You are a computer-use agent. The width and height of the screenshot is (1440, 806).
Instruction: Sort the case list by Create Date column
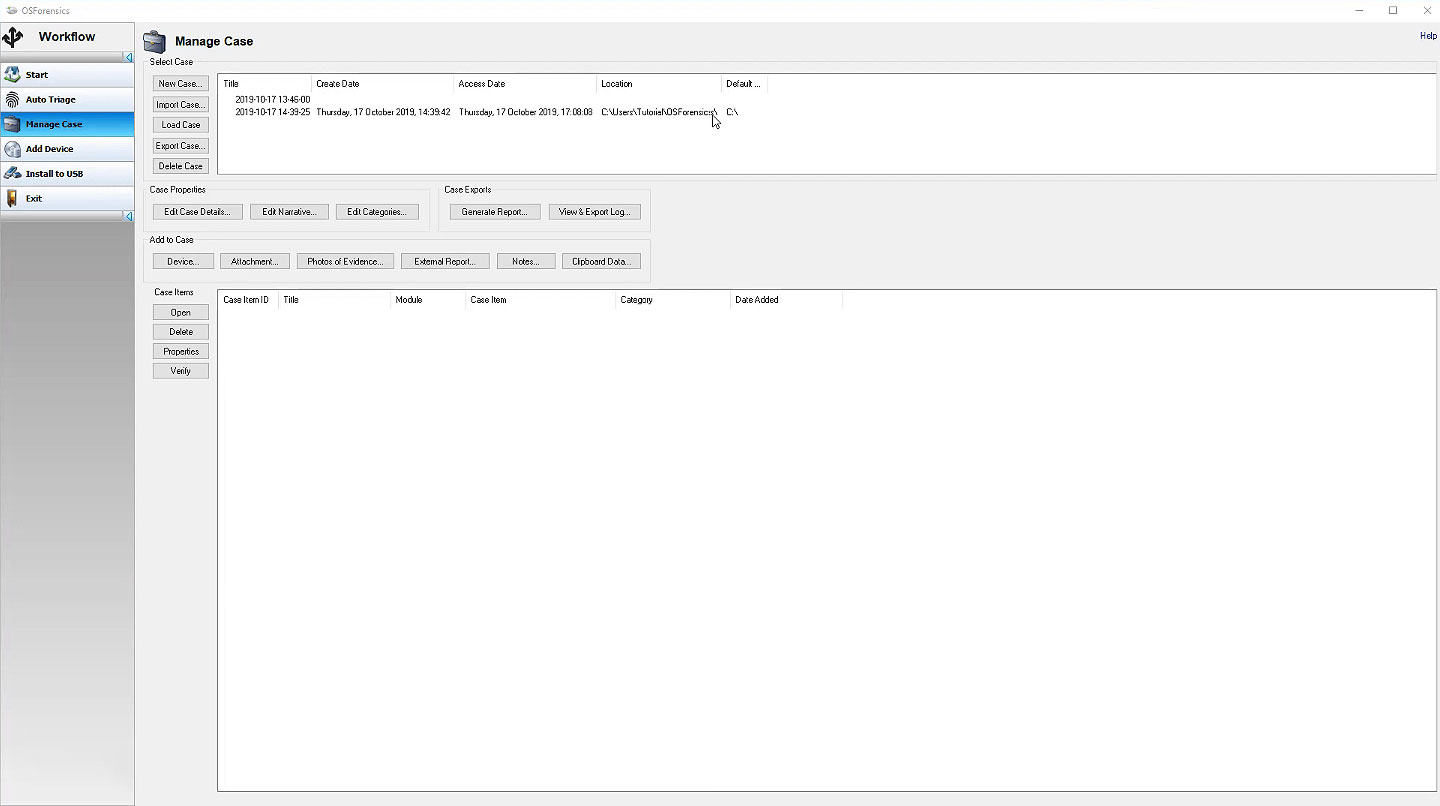383,84
